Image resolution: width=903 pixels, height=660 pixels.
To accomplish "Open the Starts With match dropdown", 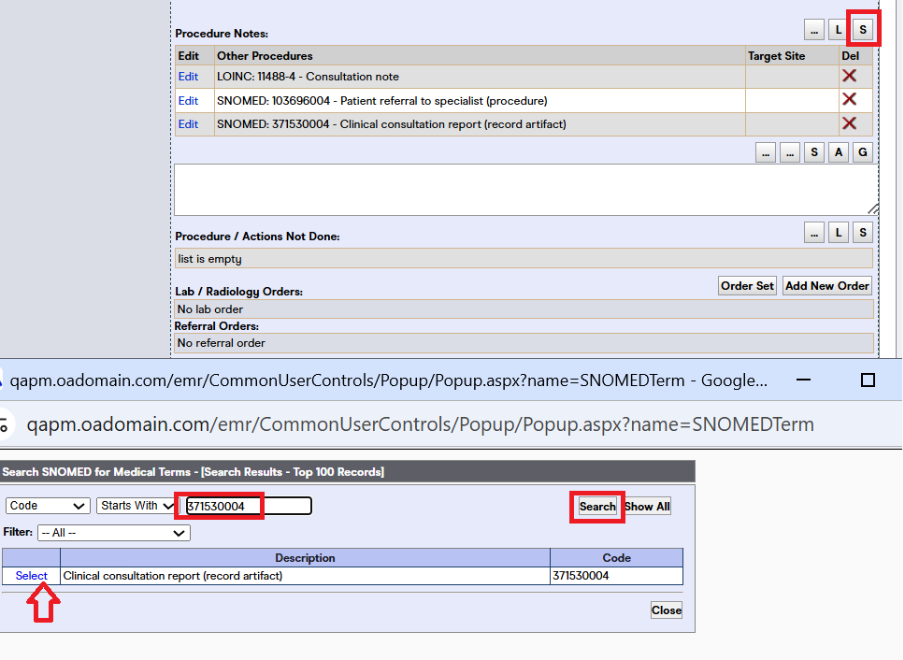I will click(x=135, y=505).
